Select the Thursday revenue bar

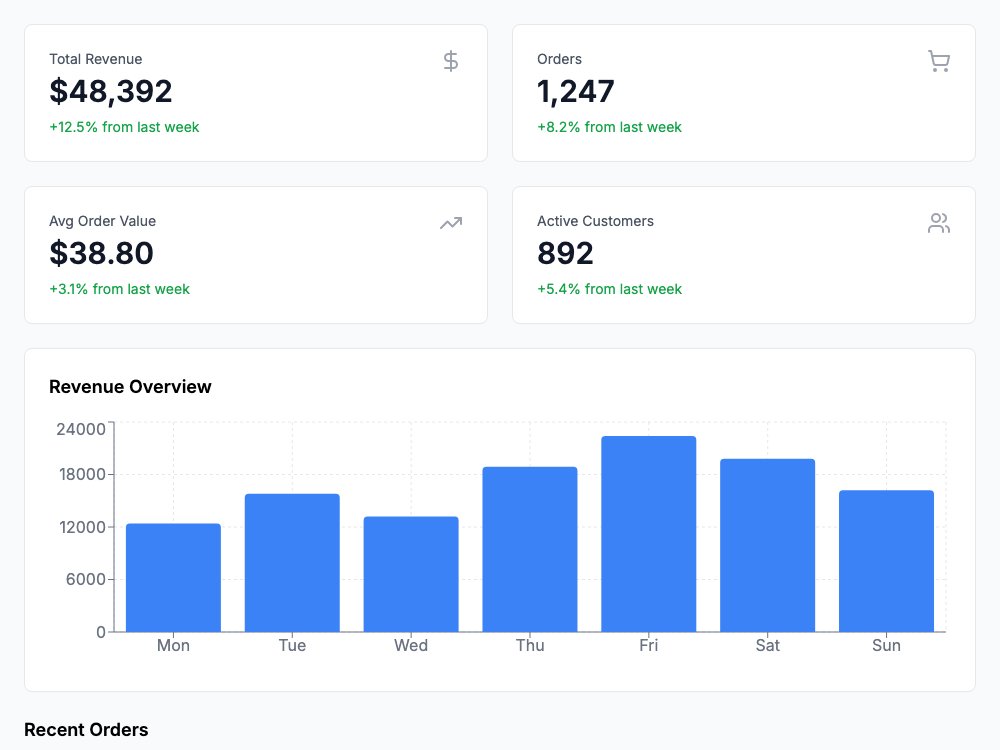pos(530,549)
